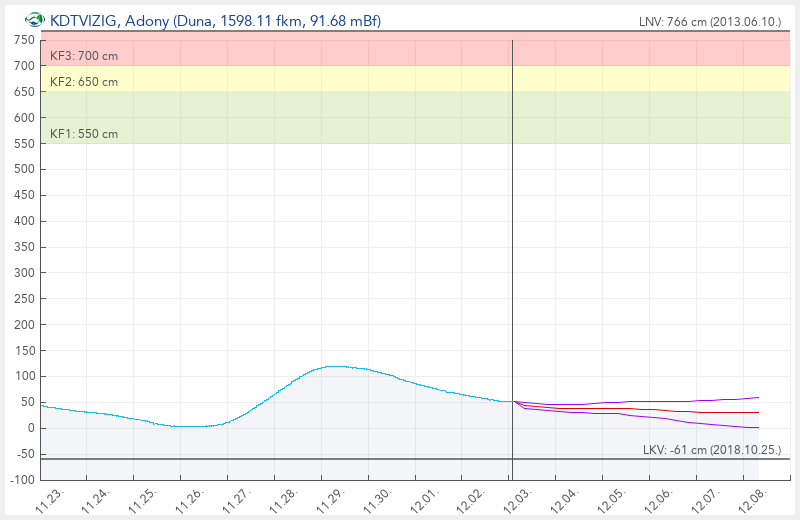800x520 pixels.
Task: Click the end of the upper purple forecast line
Action: [758, 397]
